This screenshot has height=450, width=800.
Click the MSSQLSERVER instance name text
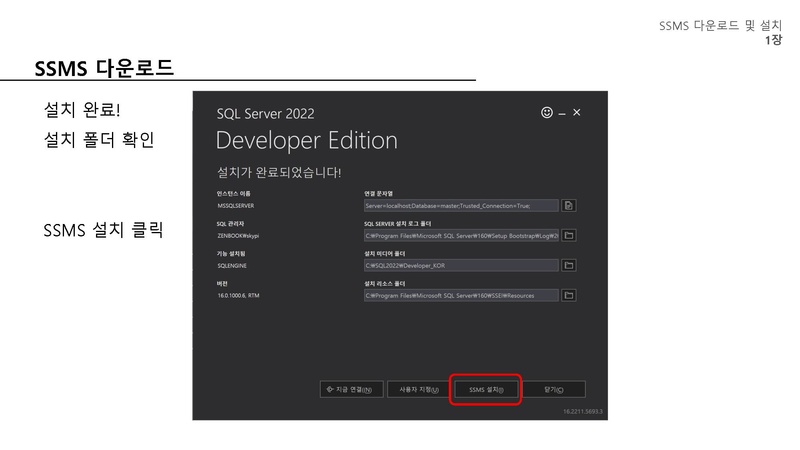[237, 205]
